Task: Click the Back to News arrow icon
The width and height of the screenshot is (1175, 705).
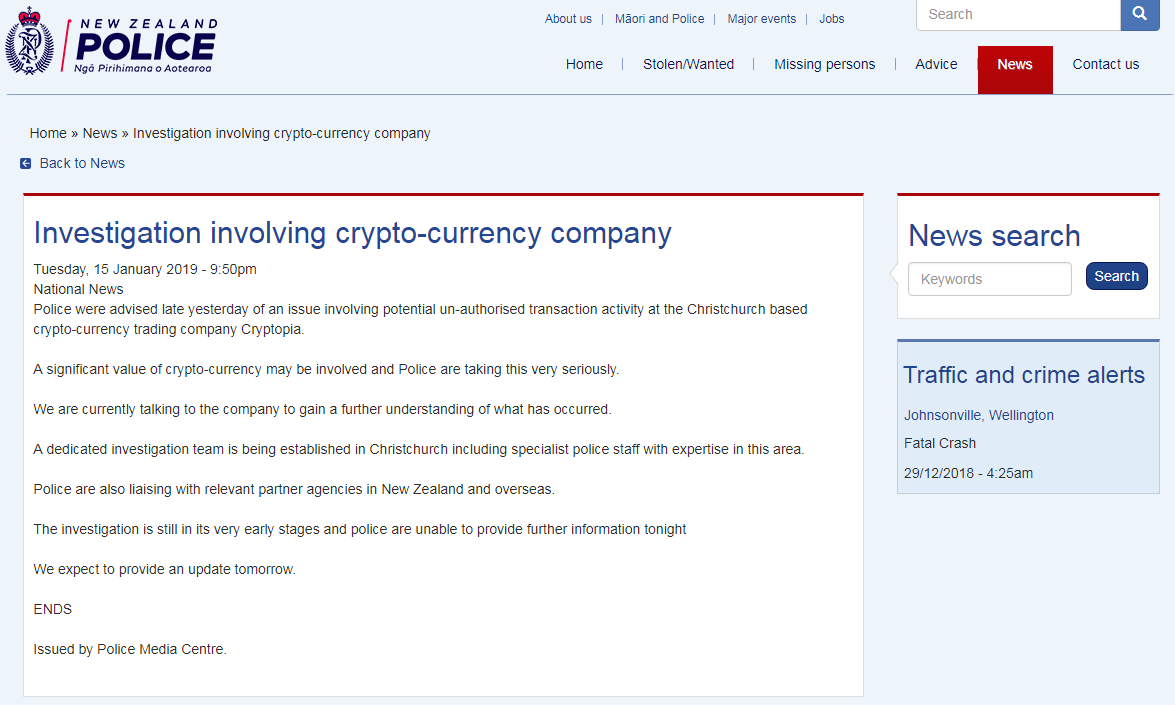Action: tap(25, 163)
